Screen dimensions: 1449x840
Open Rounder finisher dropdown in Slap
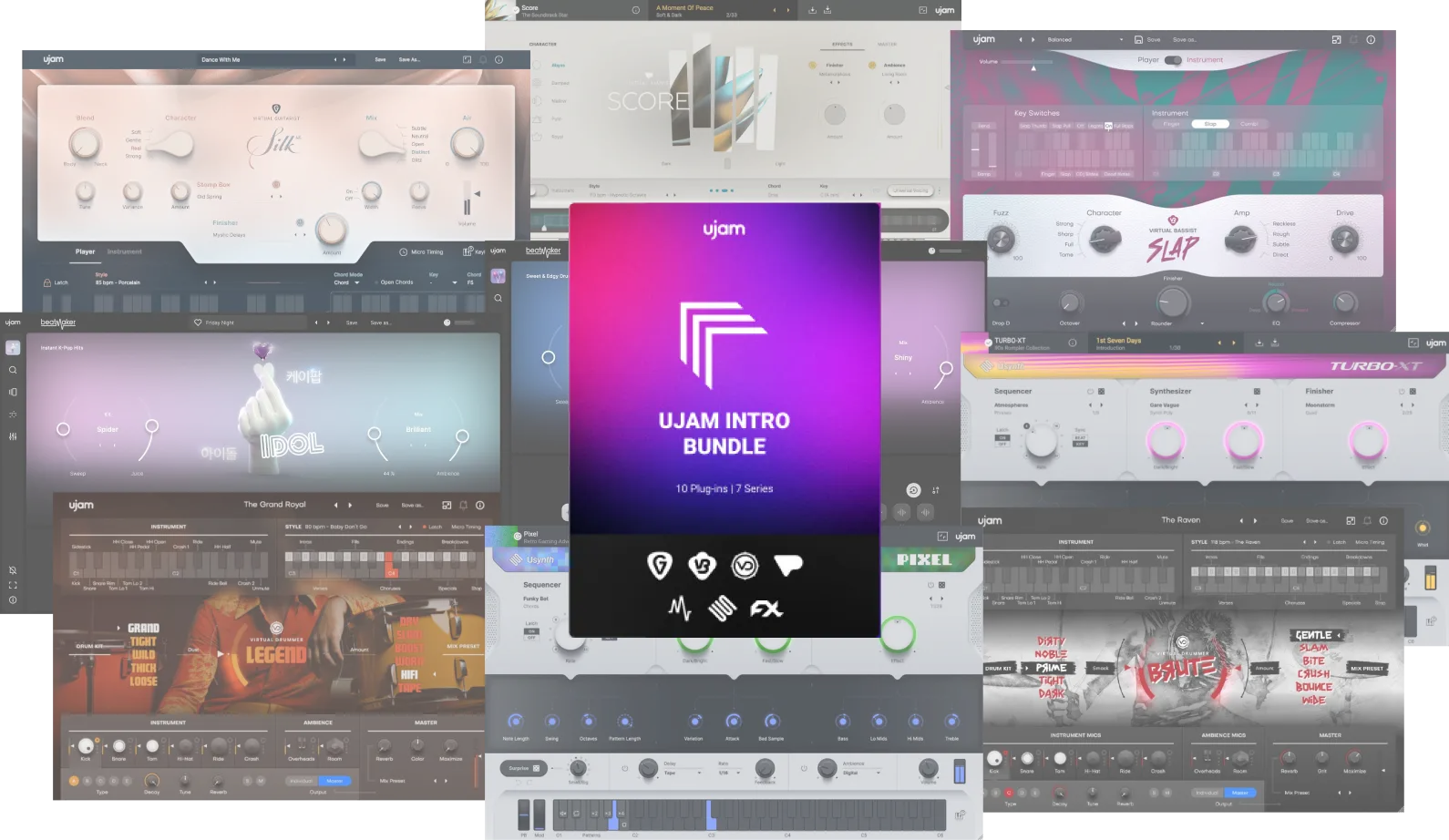(x=1177, y=323)
